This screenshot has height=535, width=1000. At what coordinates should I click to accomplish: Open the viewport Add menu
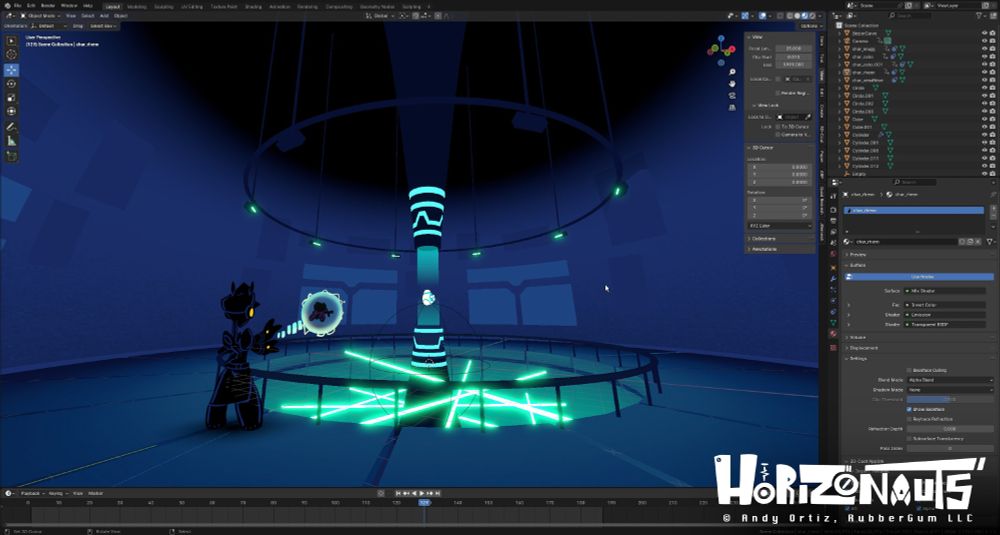coord(103,15)
